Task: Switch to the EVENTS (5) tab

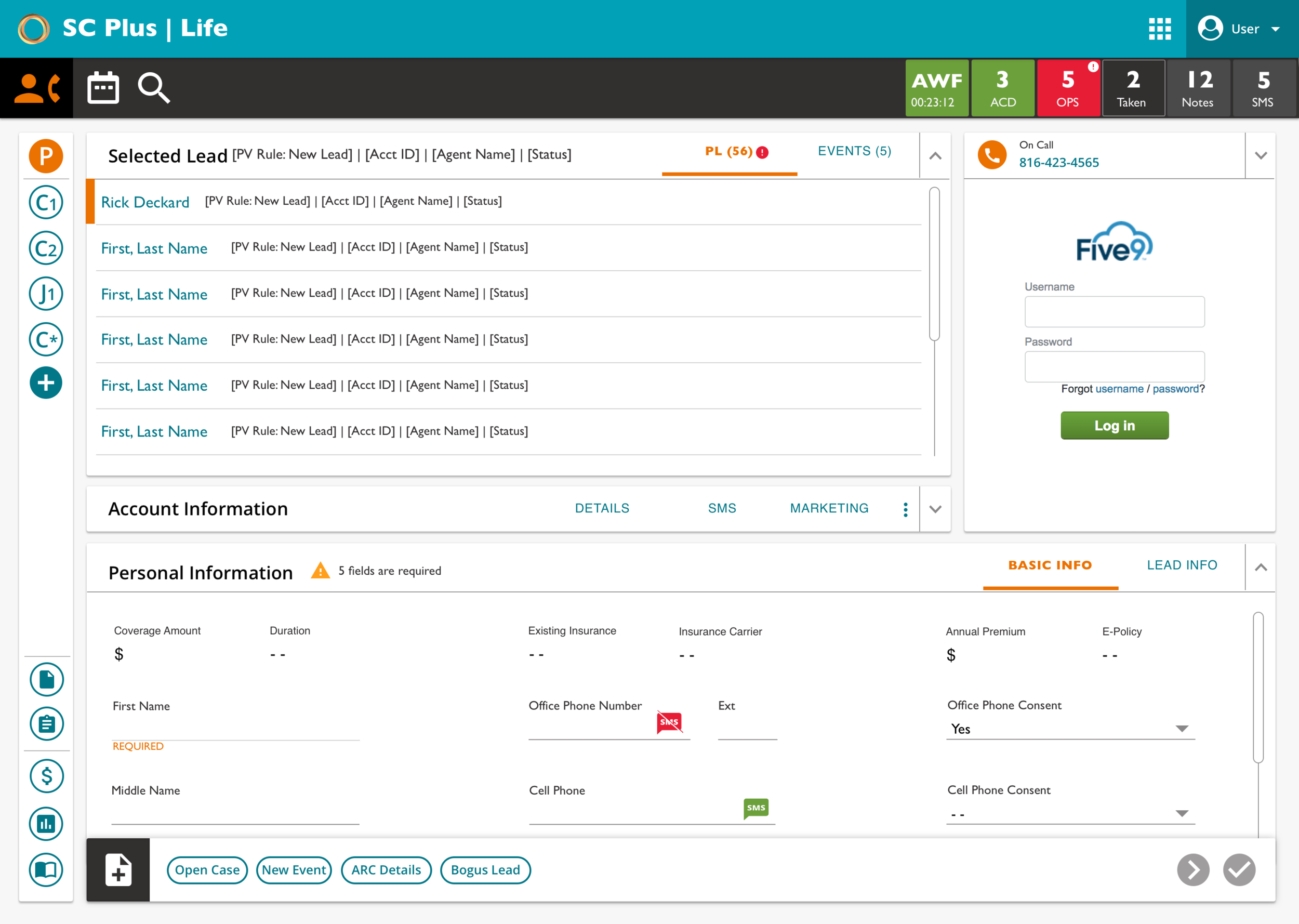Action: click(854, 151)
